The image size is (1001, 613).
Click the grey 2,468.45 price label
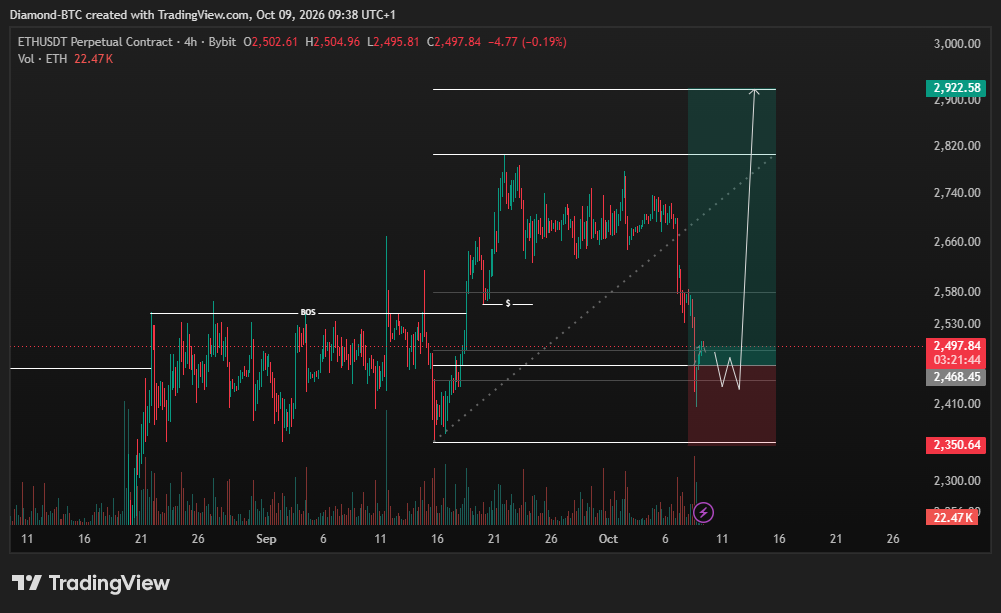(956, 377)
